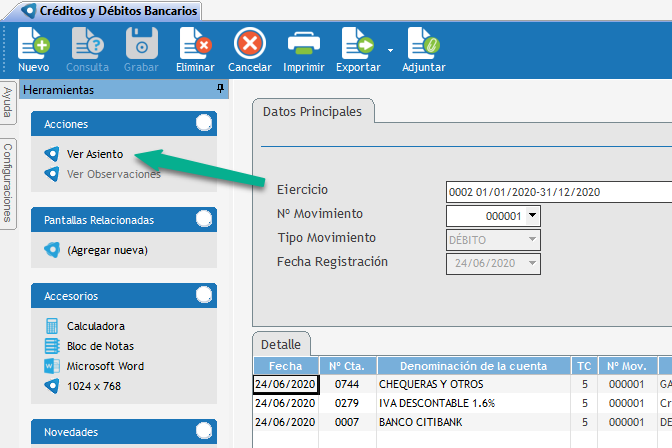The width and height of the screenshot is (672, 448).
Task: Open the Configuraciones side tab
Action: coord(8,182)
